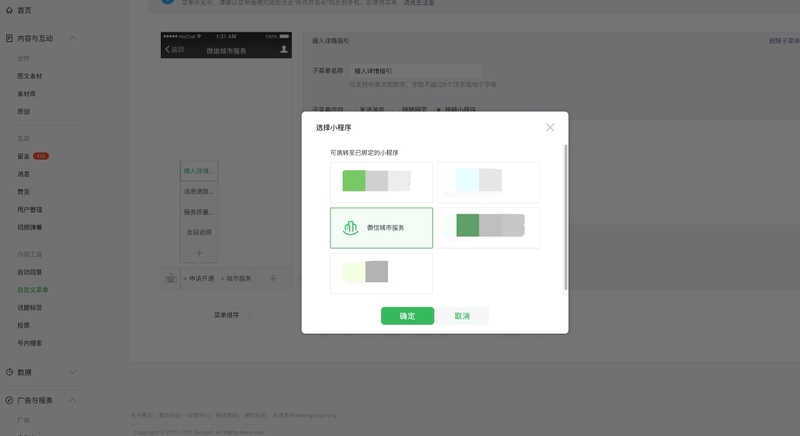Open 留言 in the sidebar
Viewport: 800px width, 436px height.
[23, 156]
